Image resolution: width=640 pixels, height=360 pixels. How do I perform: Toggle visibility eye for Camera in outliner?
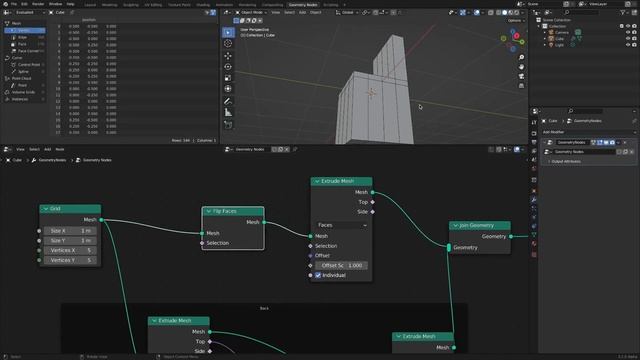pos(628,32)
